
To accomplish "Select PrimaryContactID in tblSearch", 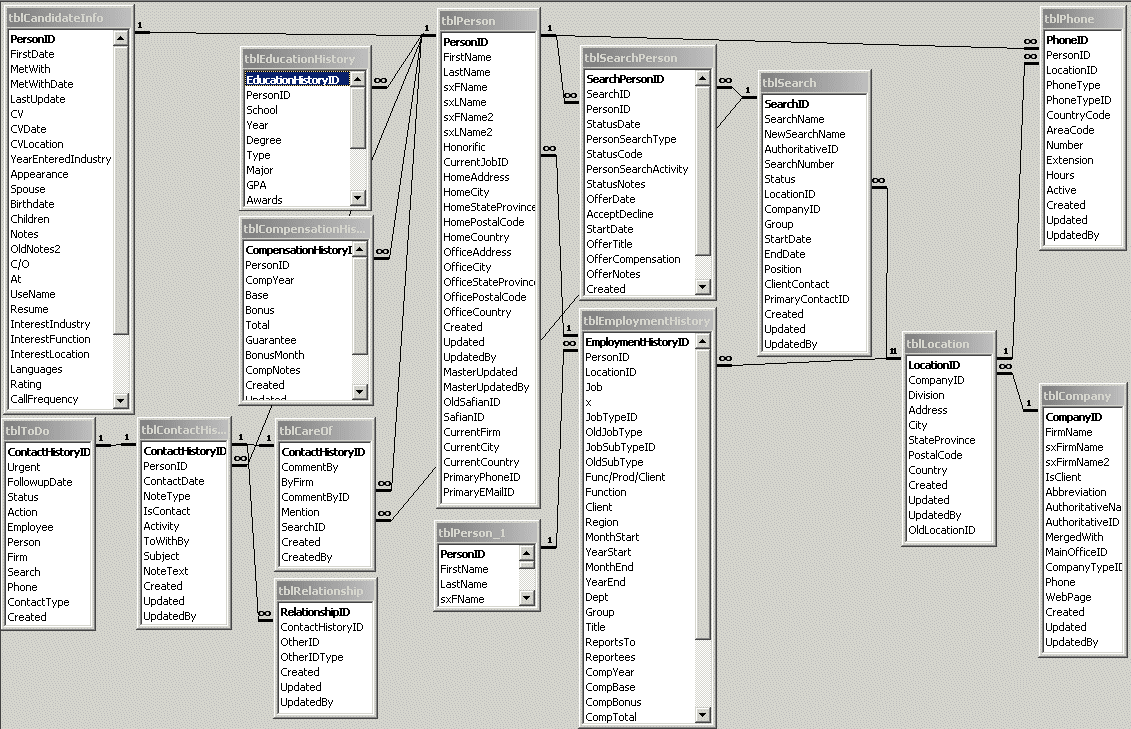I will pyautogui.click(x=806, y=299).
